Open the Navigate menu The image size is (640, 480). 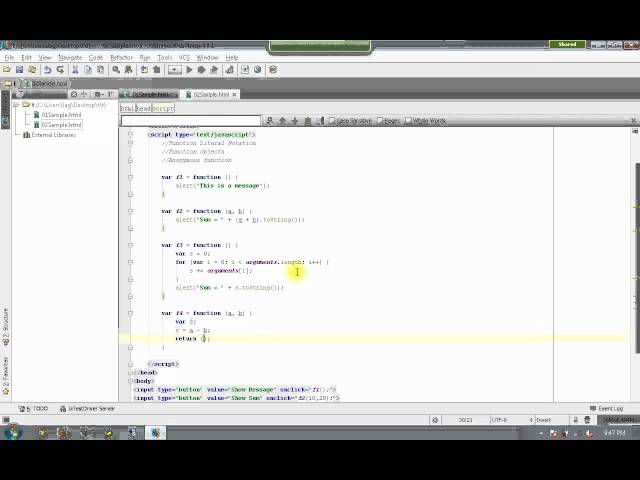(x=70, y=58)
